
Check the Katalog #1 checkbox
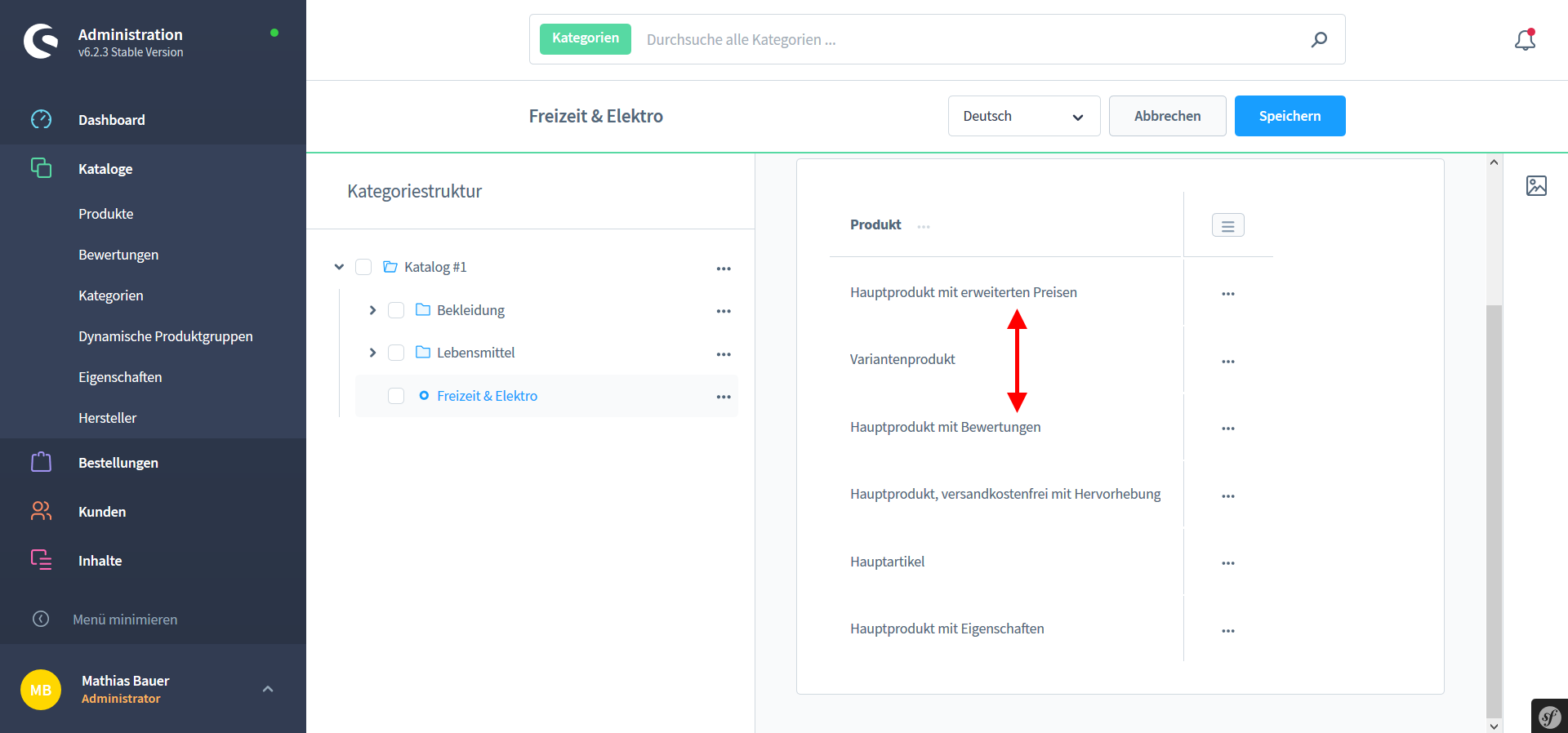click(363, 267)
